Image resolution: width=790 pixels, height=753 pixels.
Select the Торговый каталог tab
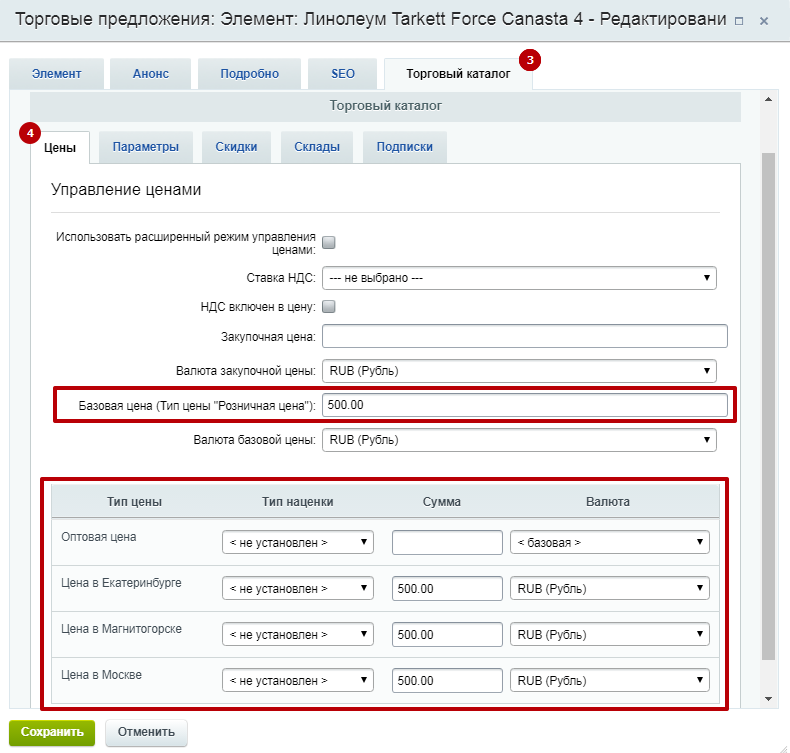(x=458, y=74)
